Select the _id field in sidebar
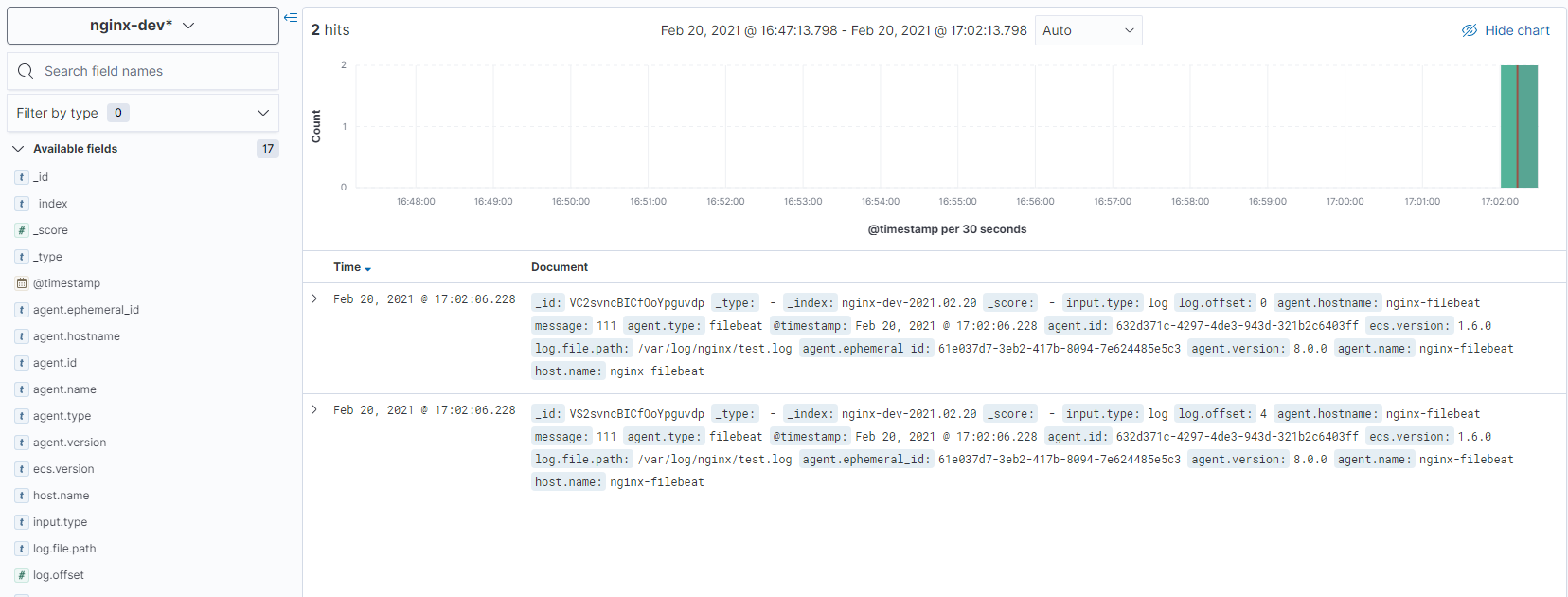Image resolution: width=1568 pixels, height=597 pixels. (41, 177)
